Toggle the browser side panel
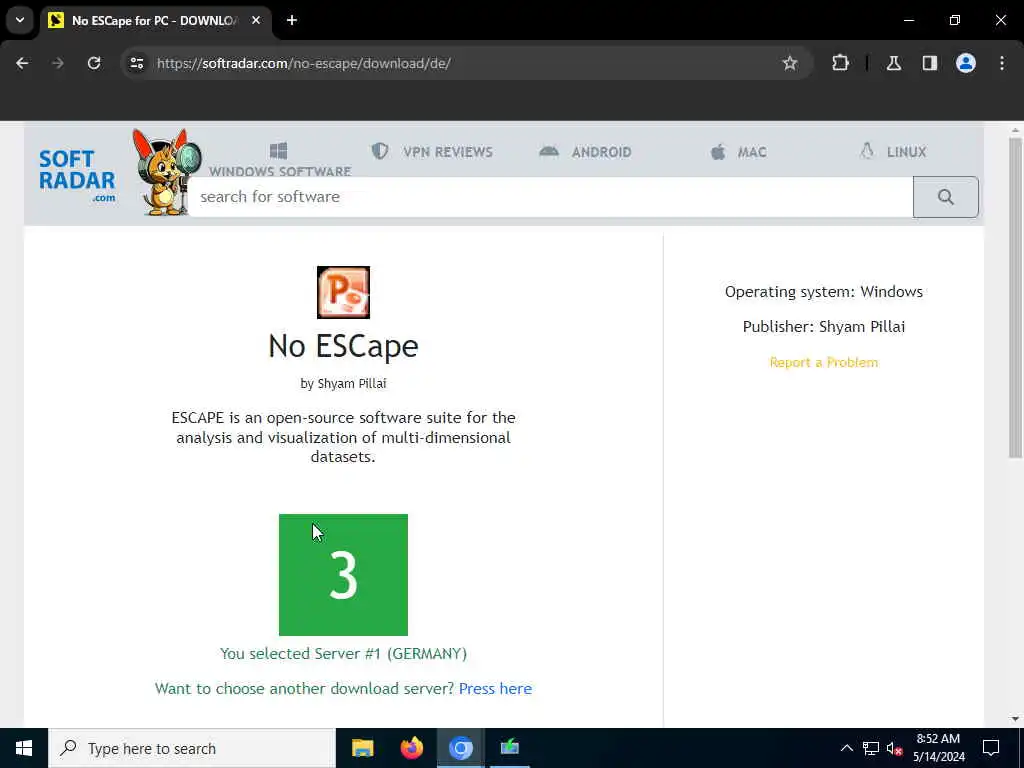The height and width of the screenshot is (768, 1024). (x=930, y=63)
